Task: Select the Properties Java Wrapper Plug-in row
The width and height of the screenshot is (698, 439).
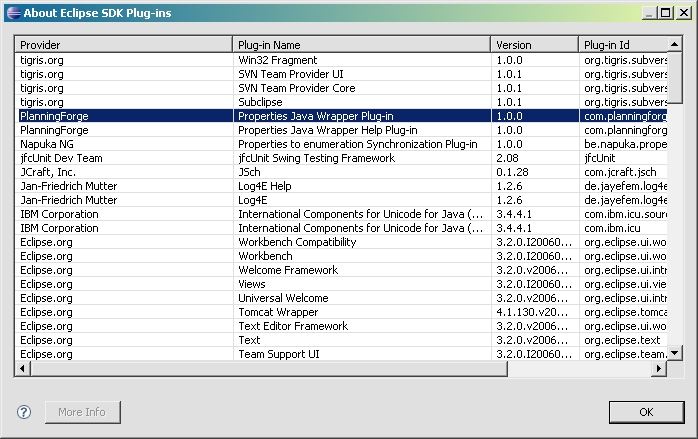Action: [341, 116]
